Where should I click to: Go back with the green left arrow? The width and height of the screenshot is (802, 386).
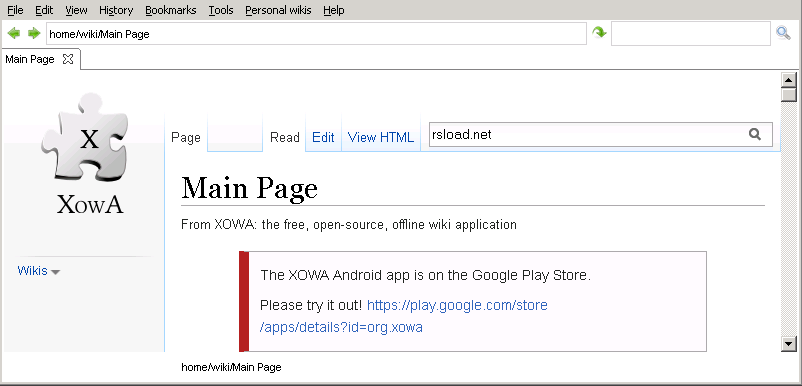click(14, 34)
